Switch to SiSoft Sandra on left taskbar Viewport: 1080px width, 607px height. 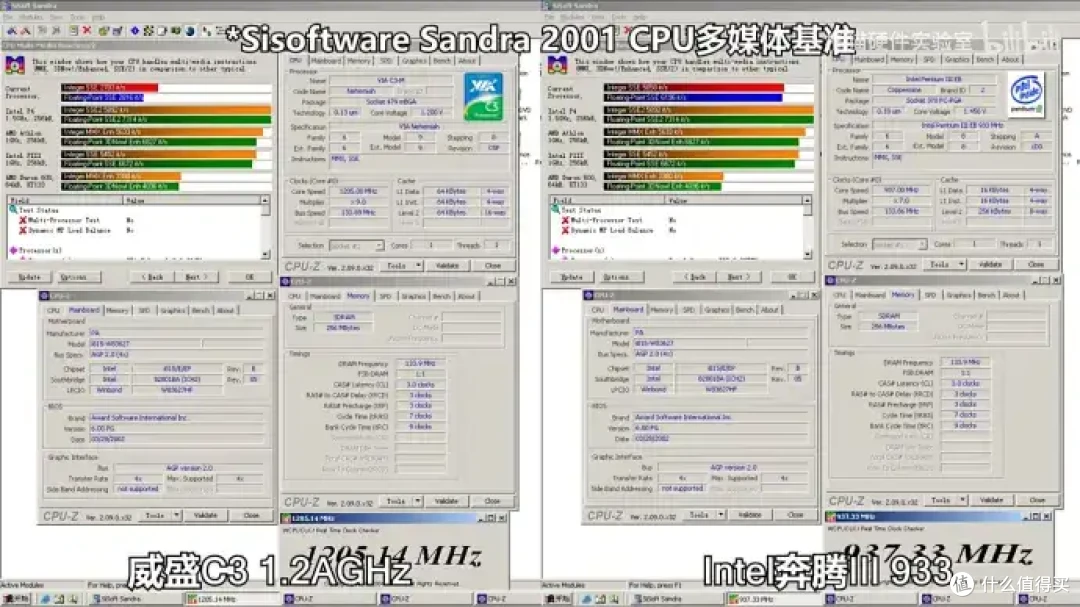coord(134,599)
